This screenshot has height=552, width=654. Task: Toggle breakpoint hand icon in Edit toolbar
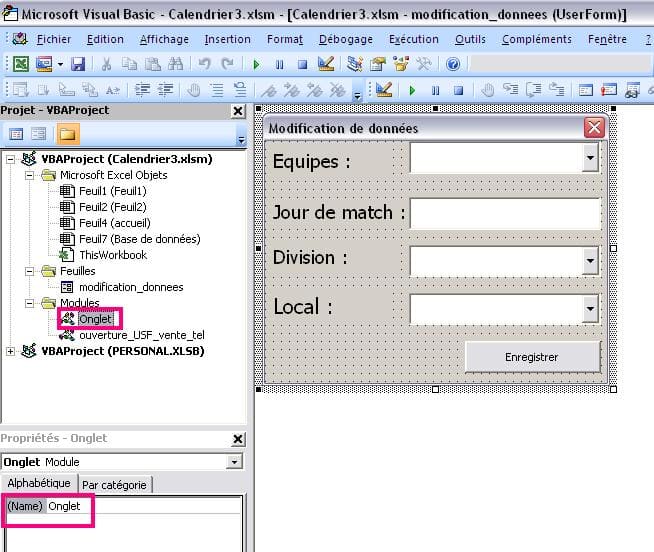tap(194, 90)
